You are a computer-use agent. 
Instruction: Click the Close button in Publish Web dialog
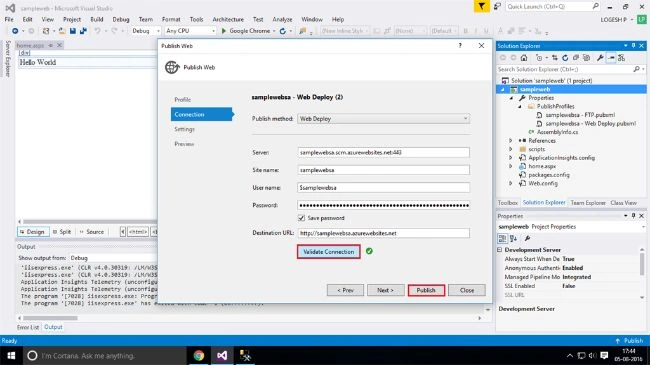pyautogui.click(x=467, y=290)
